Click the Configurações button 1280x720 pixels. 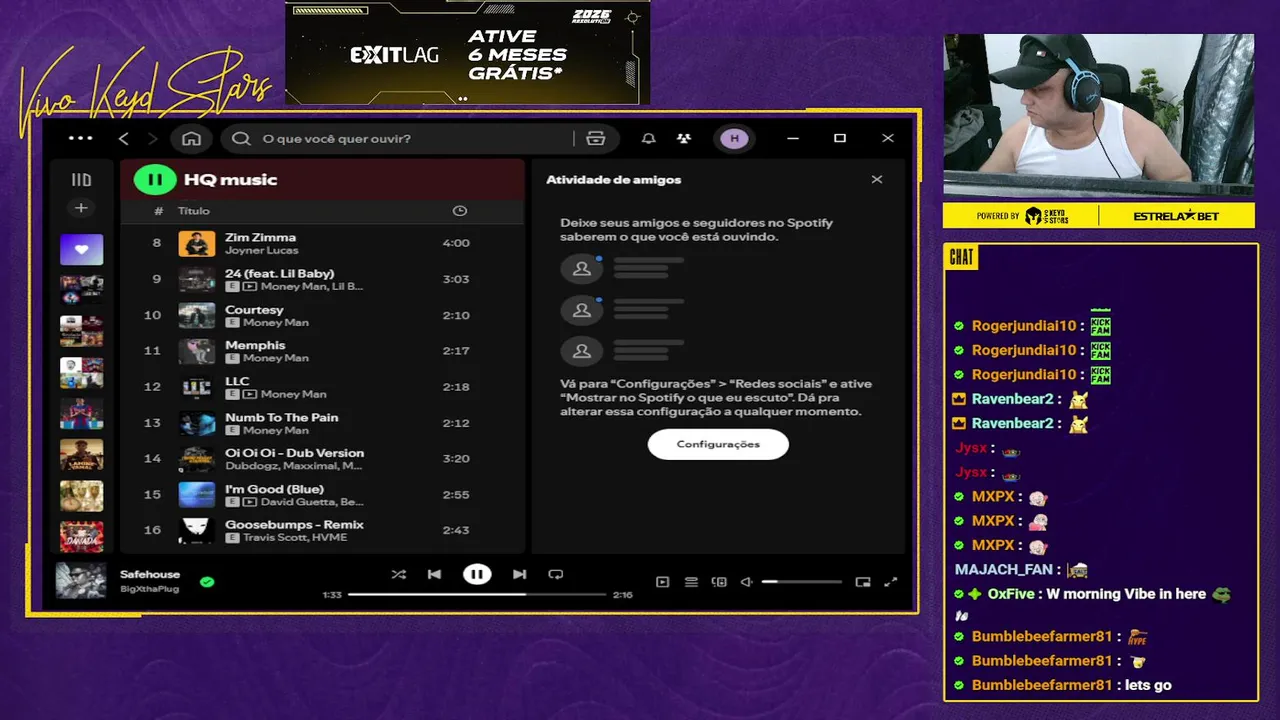point(718,444)
